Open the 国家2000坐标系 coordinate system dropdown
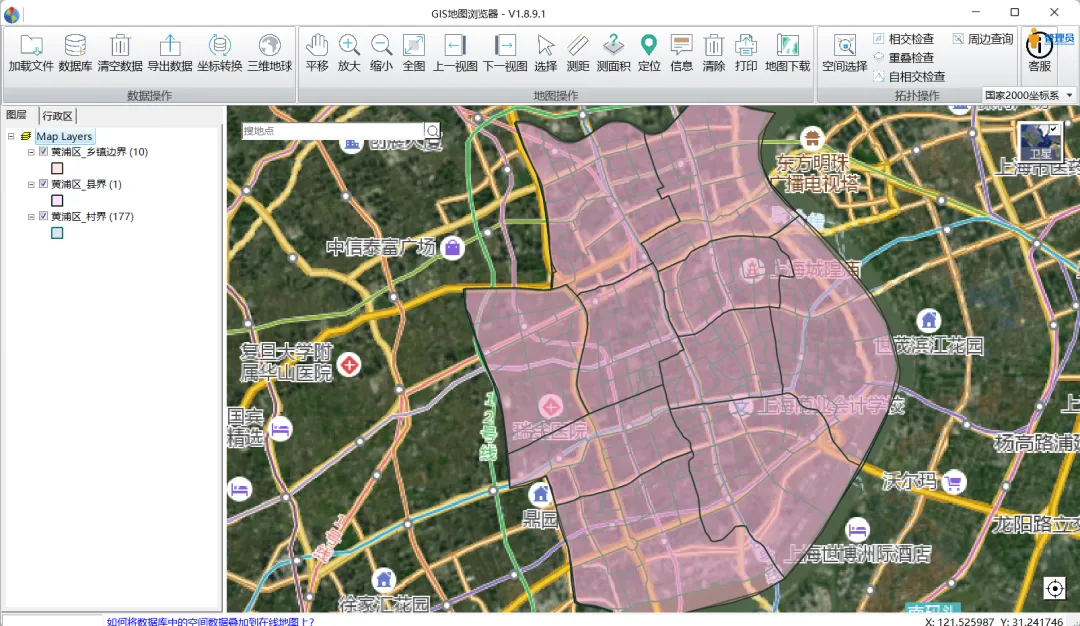The image size is (1080, 626). coord(1028,95)
